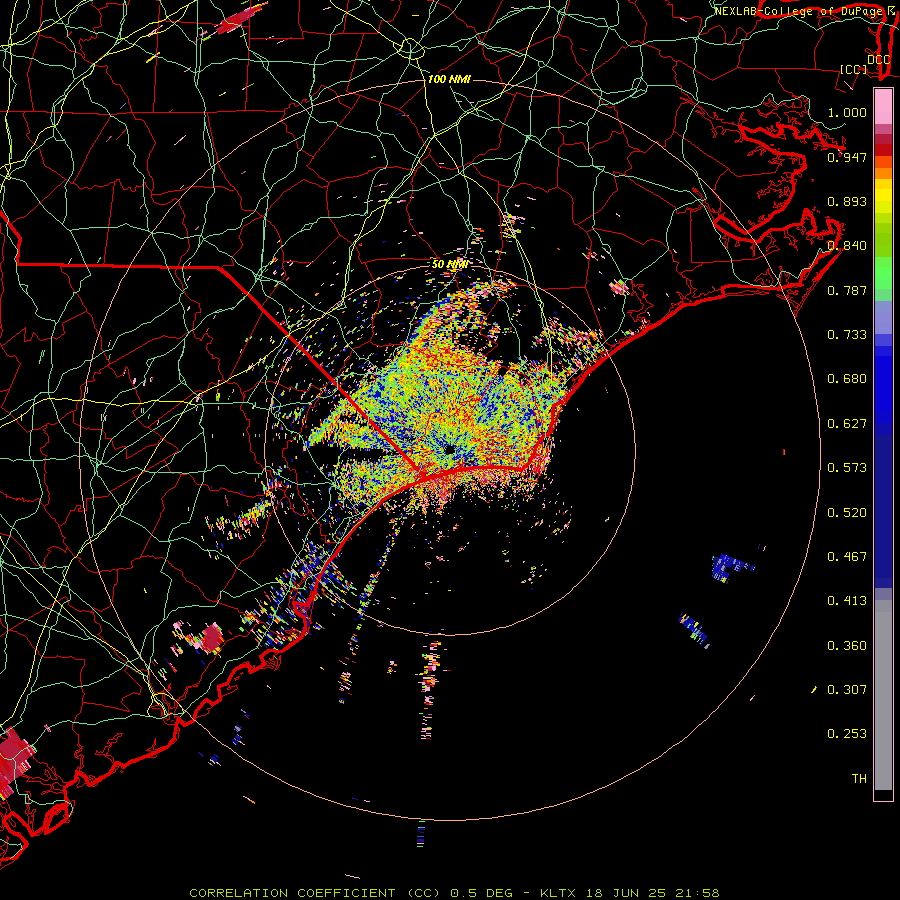Click the 50 NMI range ring label
900x900 pixels.
[449, 265]
